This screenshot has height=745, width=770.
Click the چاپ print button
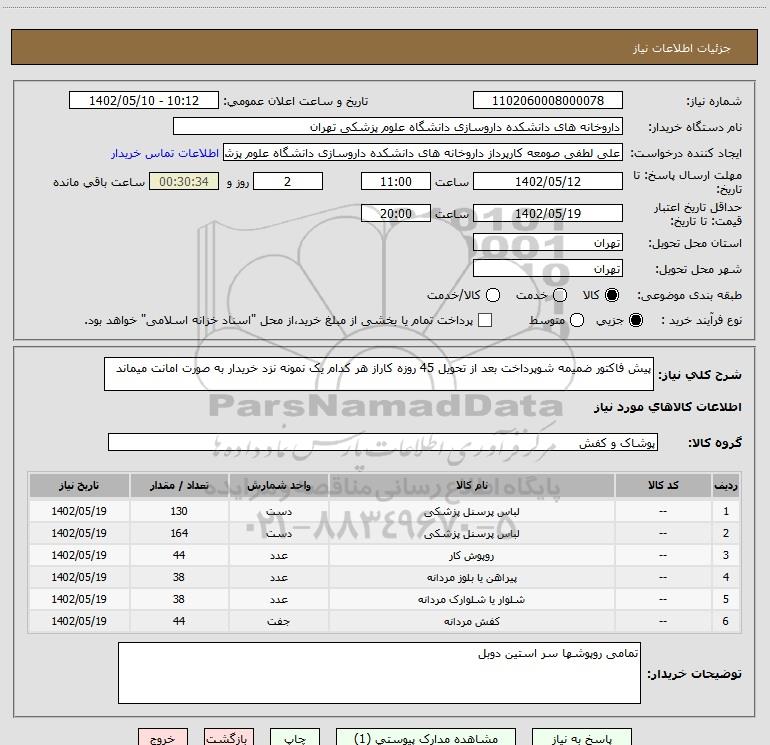coord(295,738)
